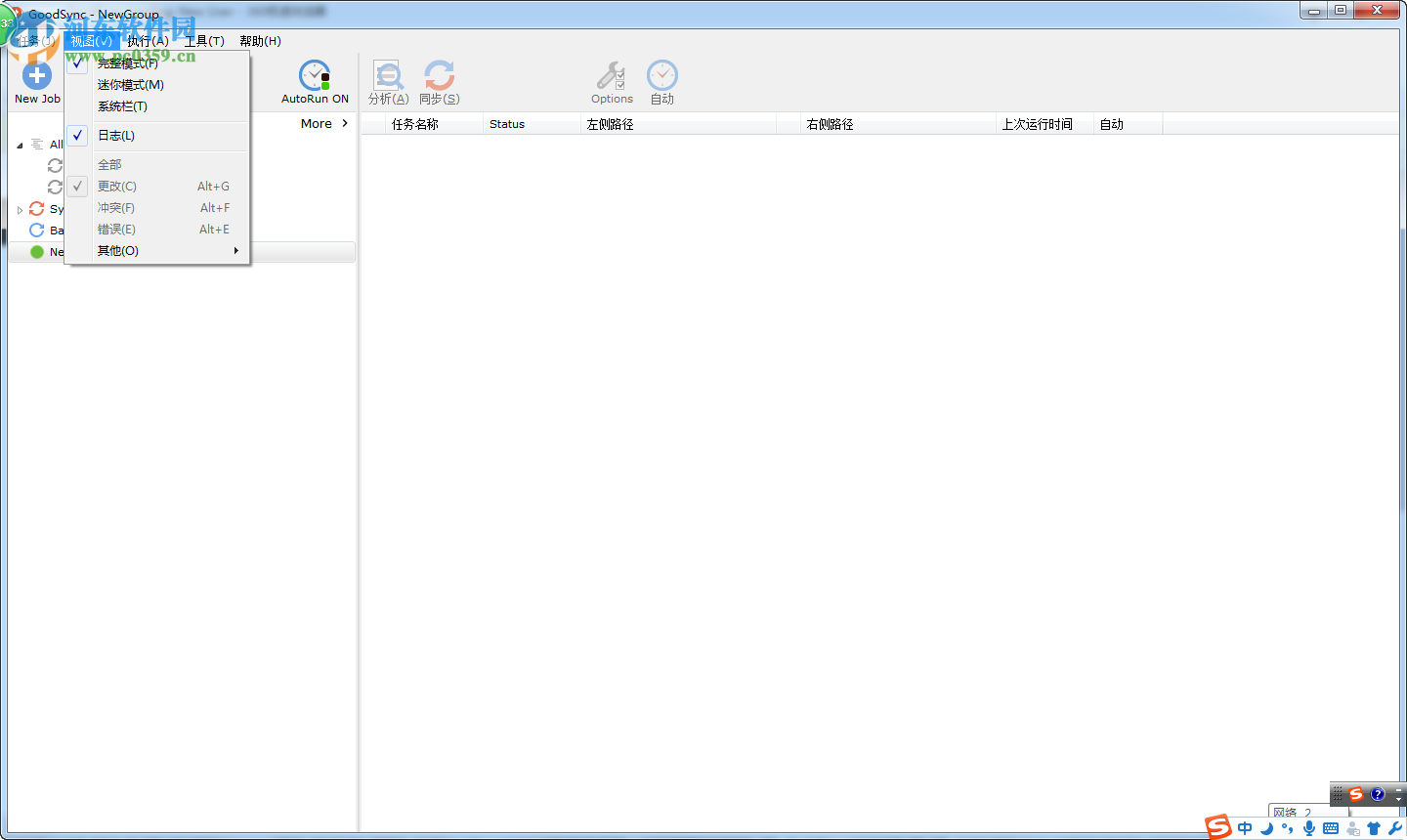Click the microphone voice input icon

click(1309, 828)
